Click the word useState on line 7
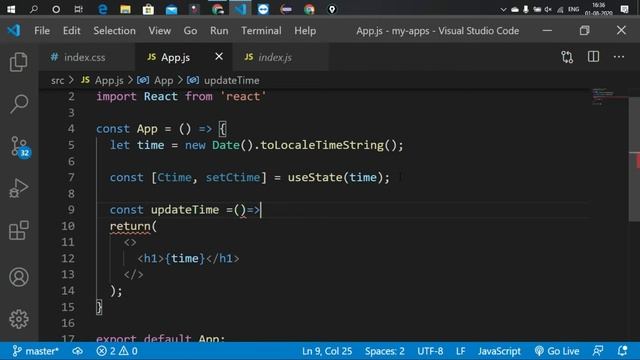The width and height of the screenshot is (640, 360). click(x=315, y=178)
